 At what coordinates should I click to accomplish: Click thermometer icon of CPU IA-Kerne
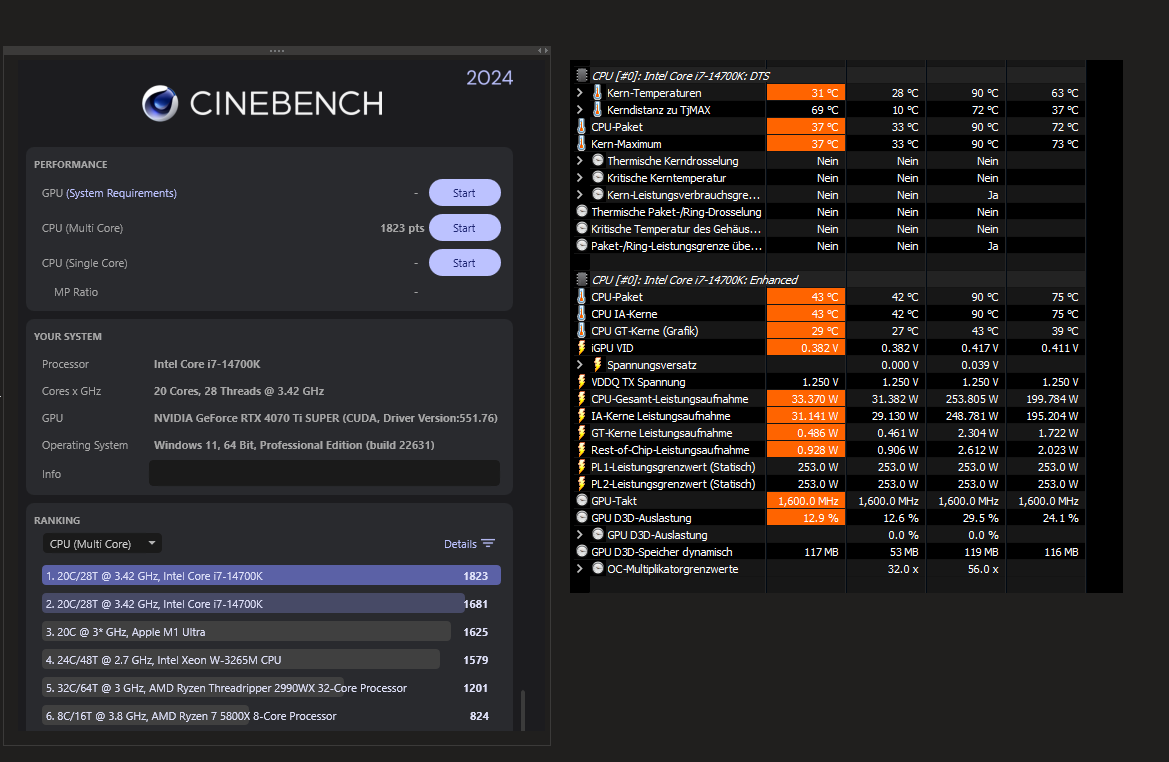pos(582,314)
